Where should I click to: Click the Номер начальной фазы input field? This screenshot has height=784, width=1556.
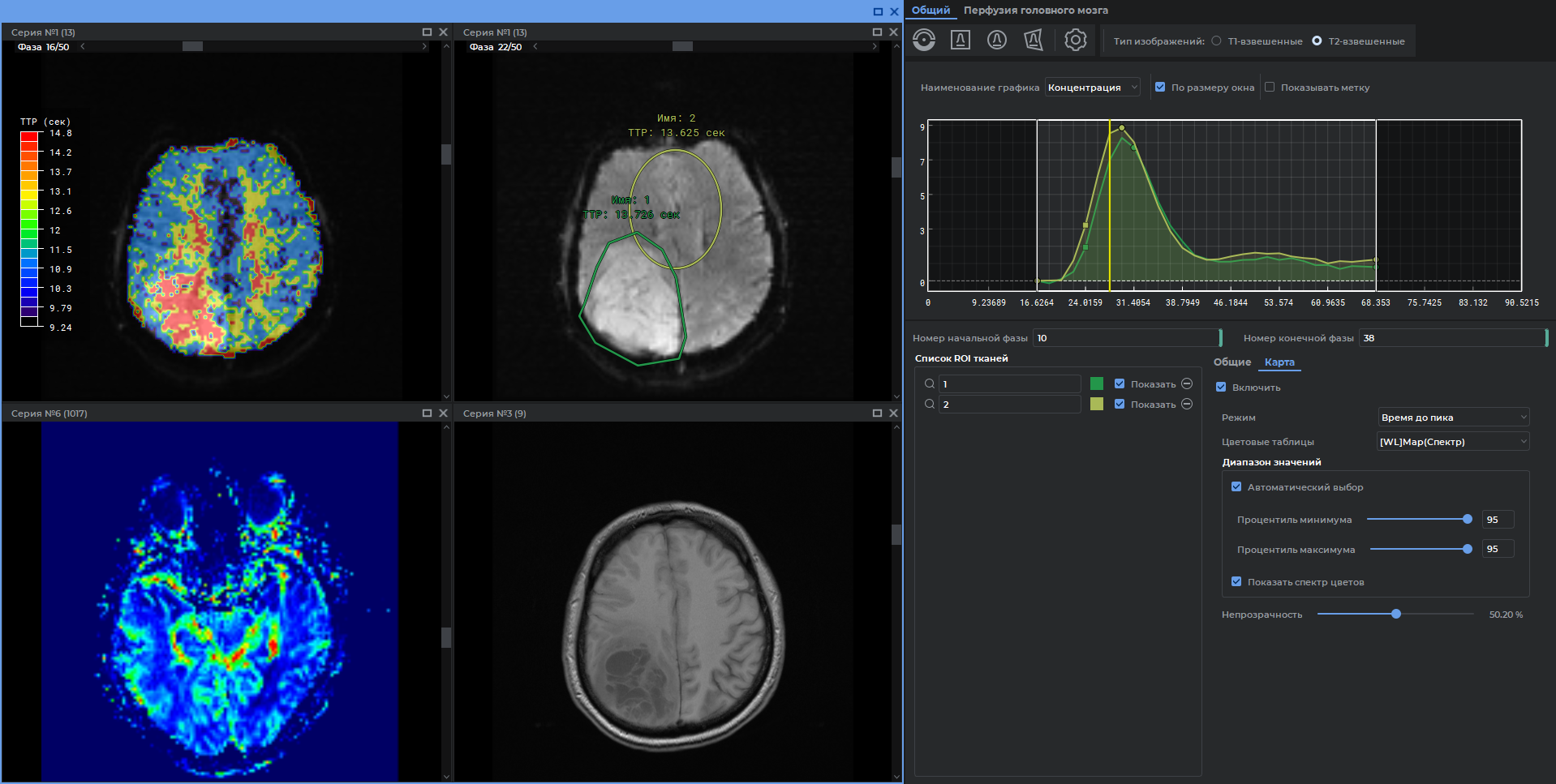1126,338
